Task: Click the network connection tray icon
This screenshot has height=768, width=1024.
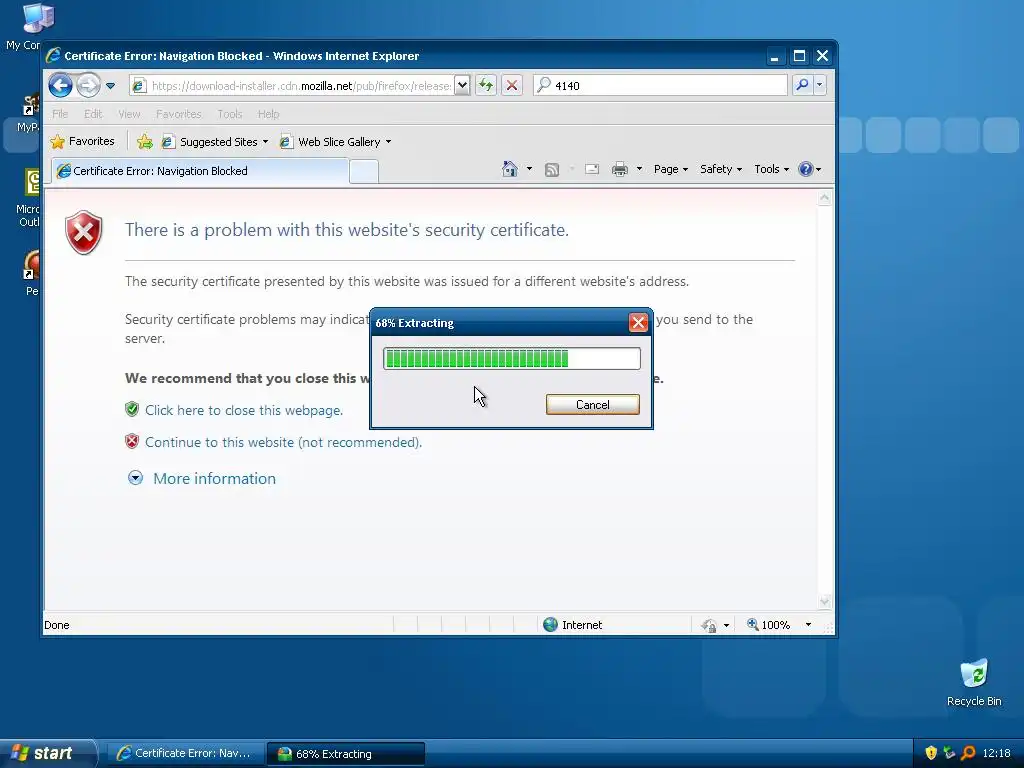Action: pyautogui.click(x=950, y=753)
